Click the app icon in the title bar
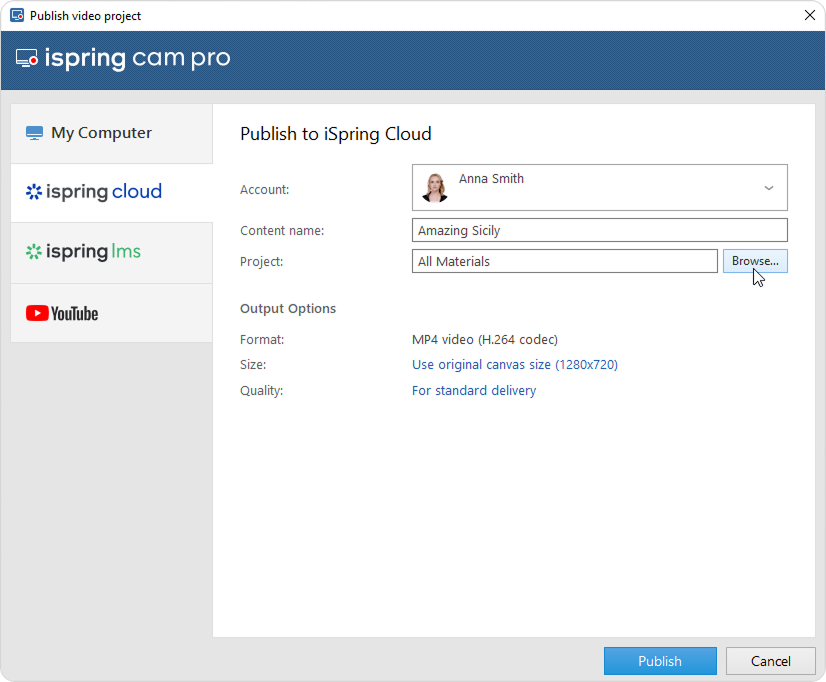Viewport: 826px width, 682px height. coord(16,16)
